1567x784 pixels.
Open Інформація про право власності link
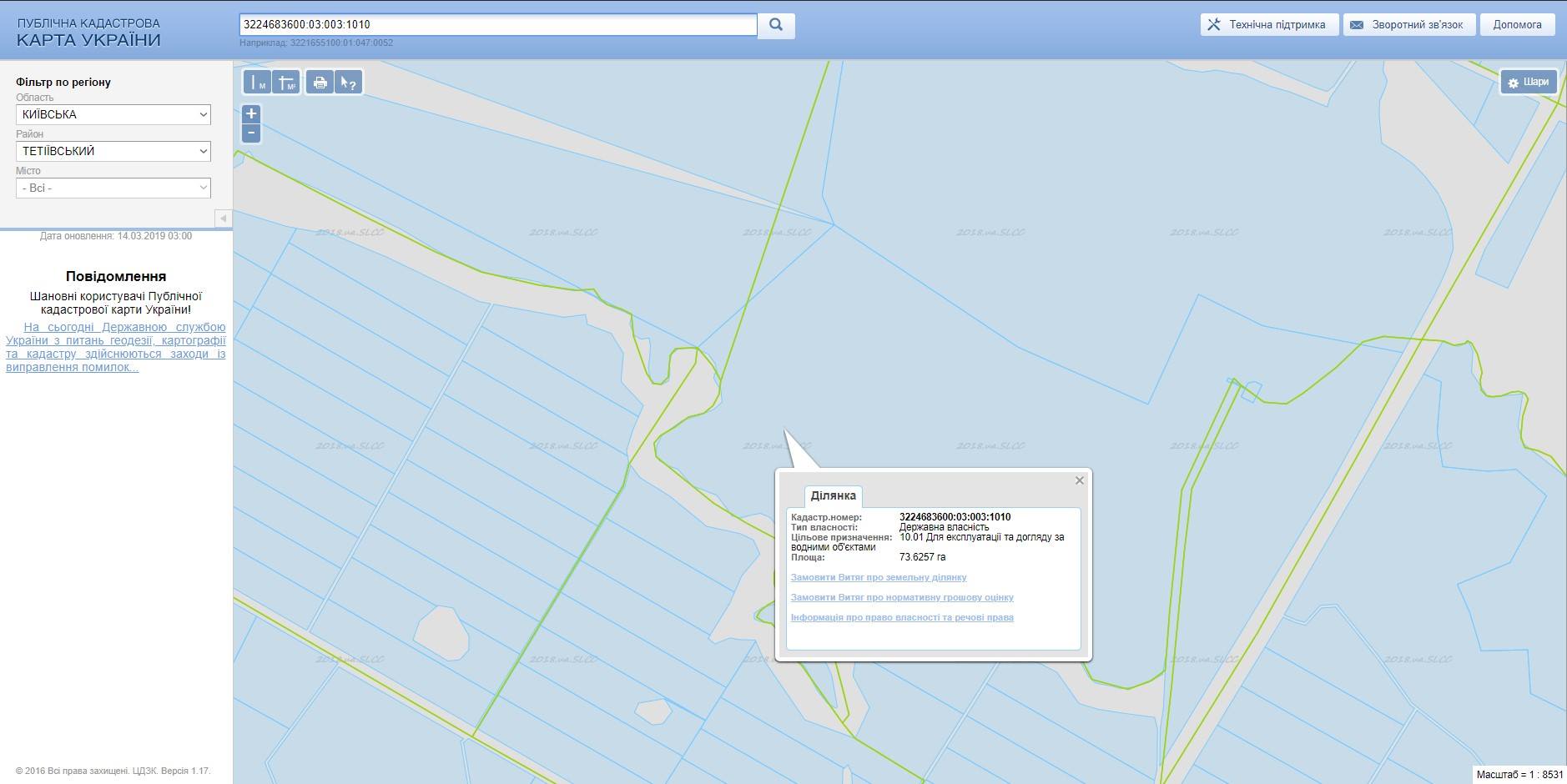click(x=902, y=617)
